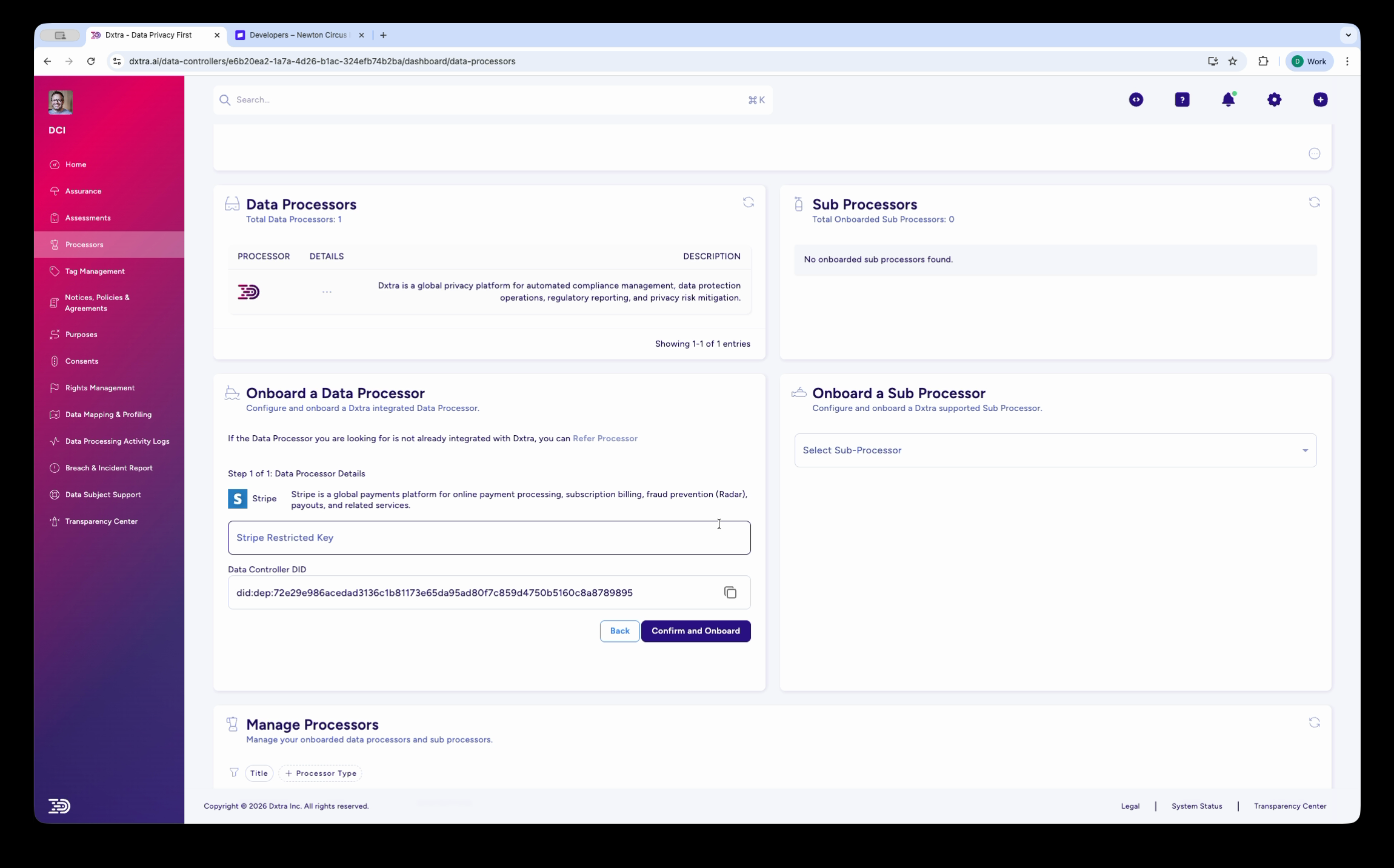Copy the Data Controller DID using copy icon
The image size is (1394, 868).
(x=730, y=592)
